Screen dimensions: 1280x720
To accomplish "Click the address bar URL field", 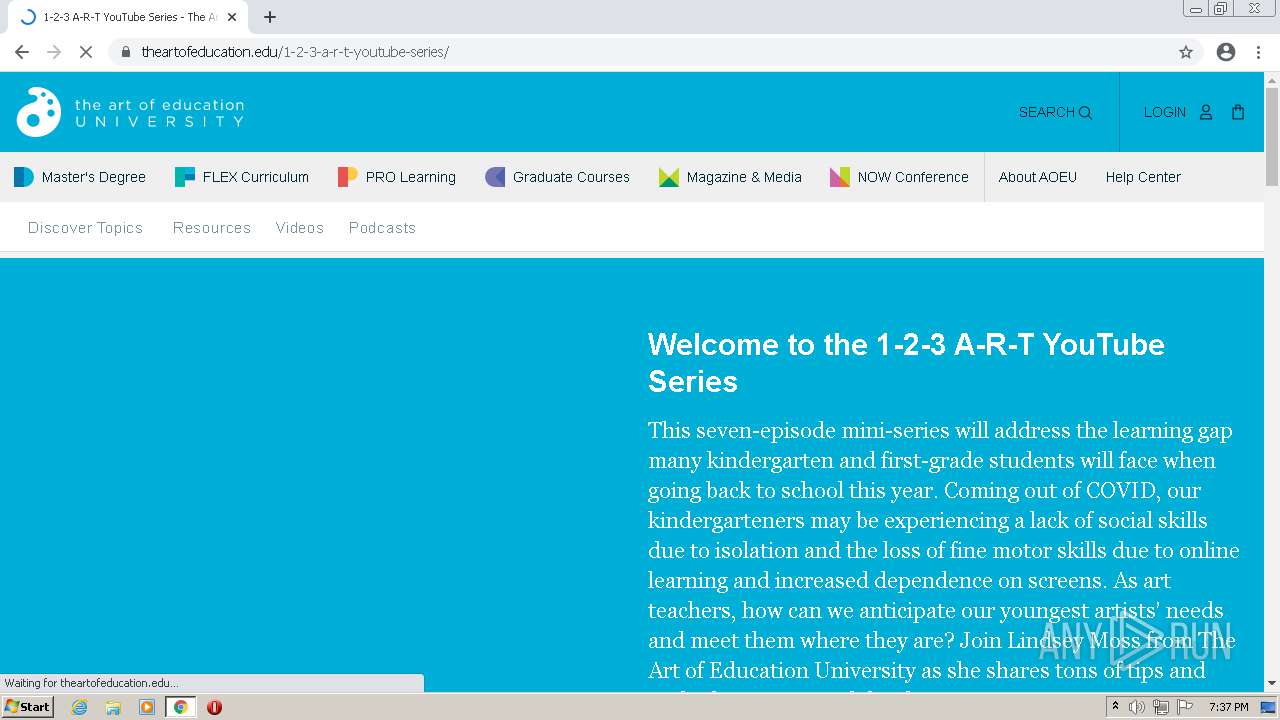I will point(640,52).
